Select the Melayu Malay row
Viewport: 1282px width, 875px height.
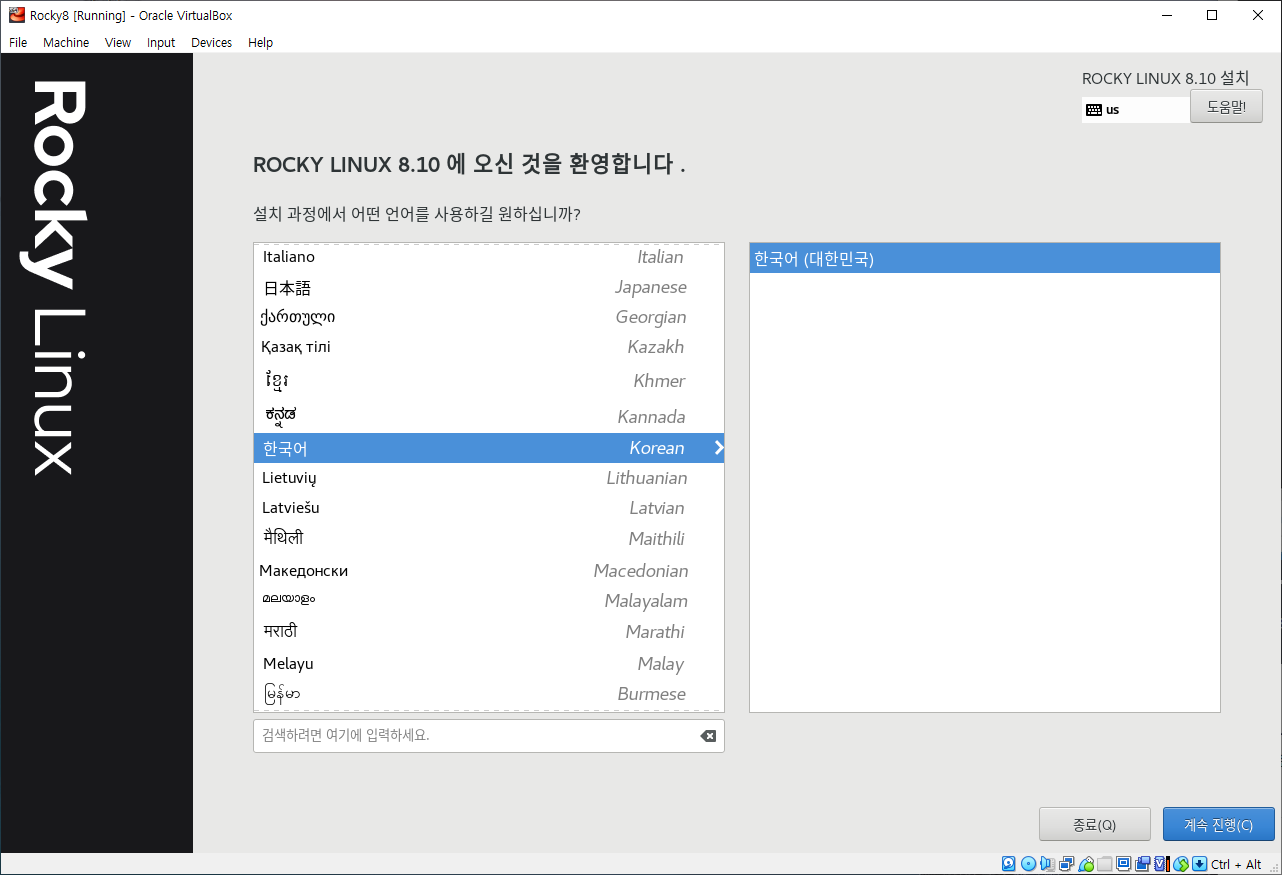tap(489, 664)
